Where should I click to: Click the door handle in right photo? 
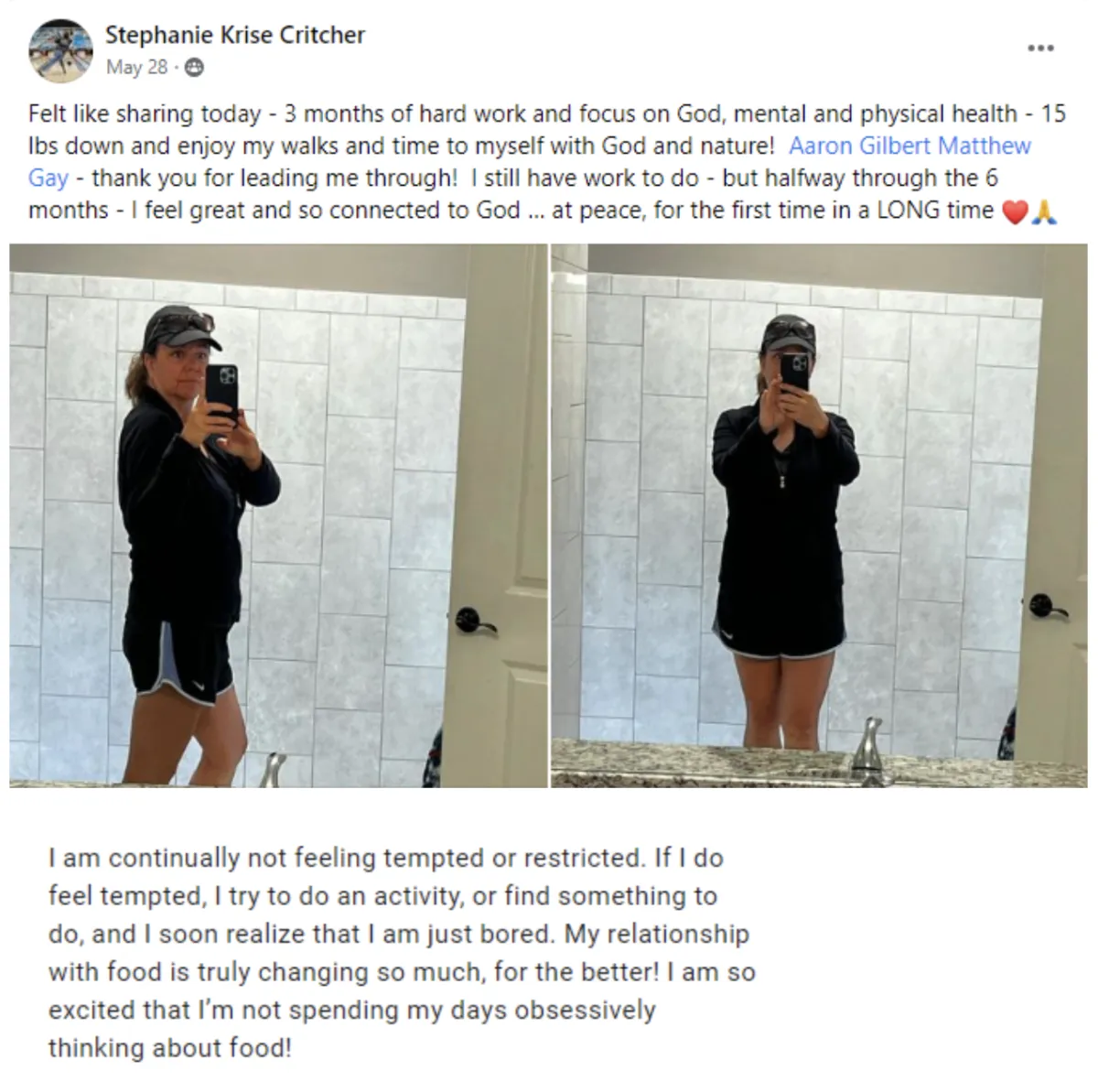1045,607
